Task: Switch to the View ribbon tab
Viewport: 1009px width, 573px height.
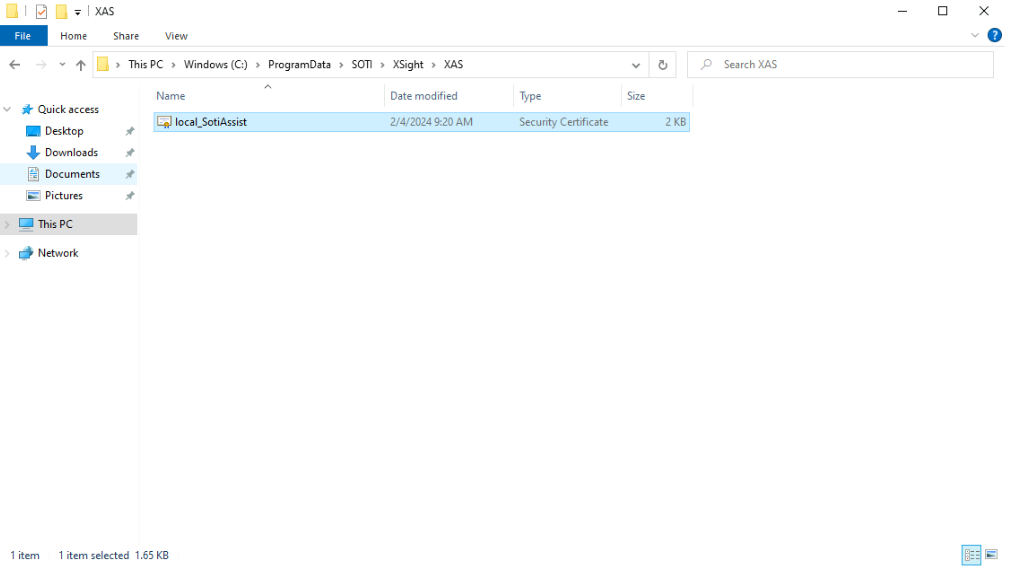Action: (176, 36)
